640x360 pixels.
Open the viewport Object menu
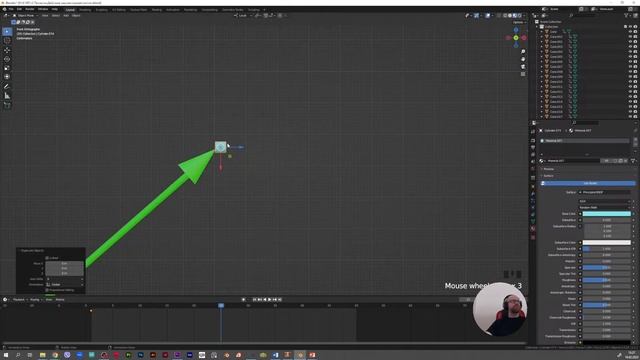point(76,16)
